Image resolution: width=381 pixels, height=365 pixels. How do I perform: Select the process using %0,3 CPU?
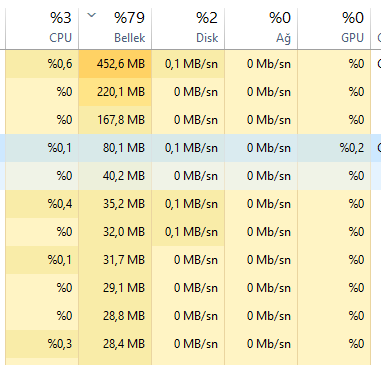click(x=190, y=344)
